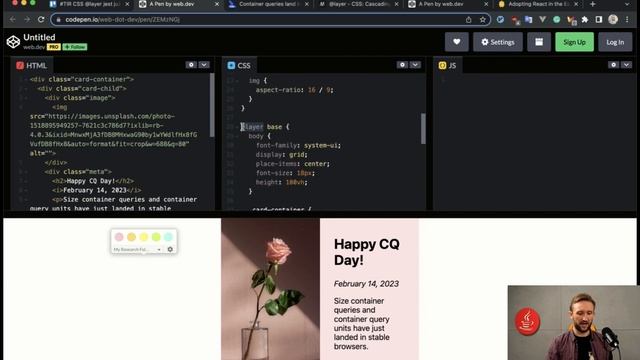Click 'place-items: center;' in CSS

293,164
